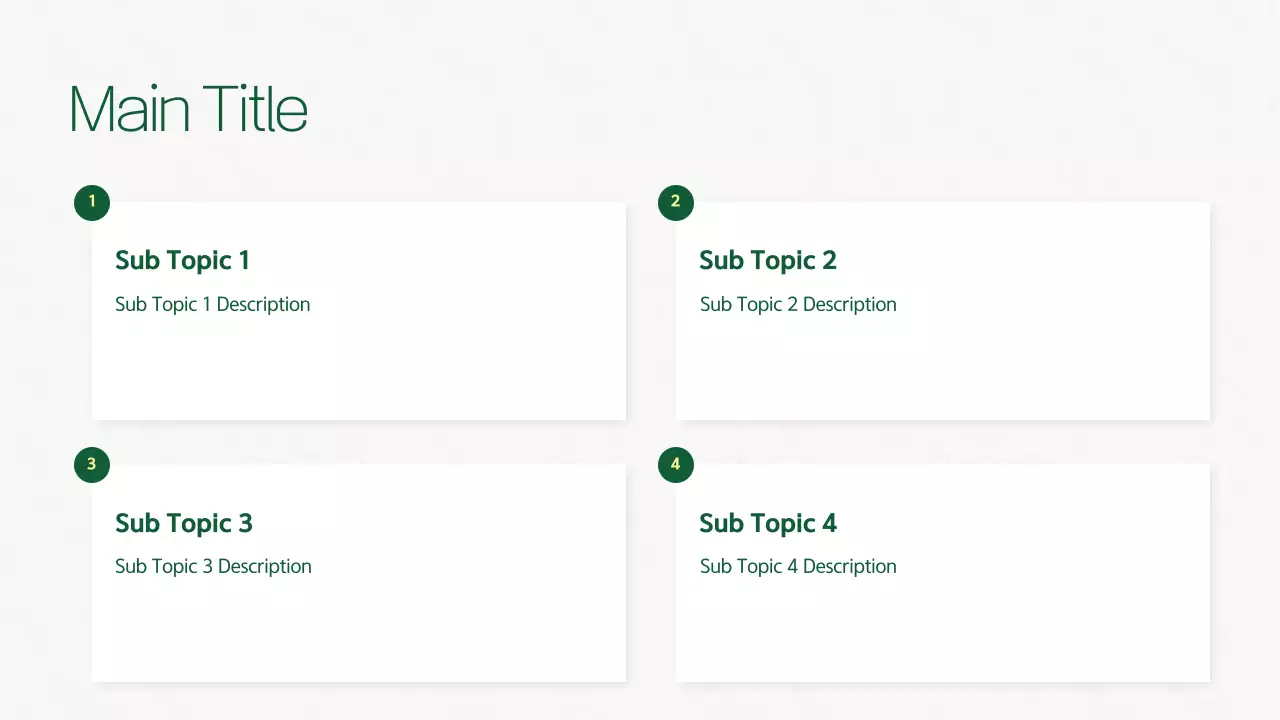Click the Sub Topic 3 heading
This screenshot has height=720, width=1280.
point(183,523)
